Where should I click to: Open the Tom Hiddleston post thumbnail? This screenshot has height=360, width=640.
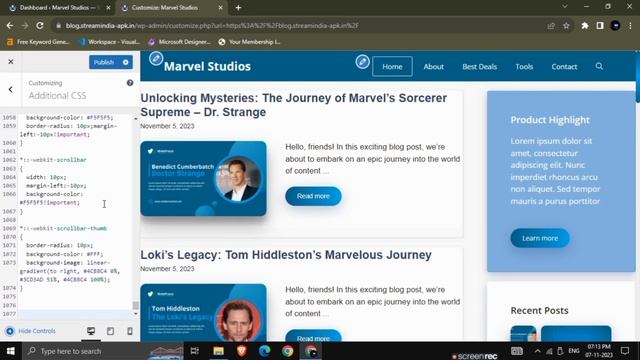click(203, 313)
